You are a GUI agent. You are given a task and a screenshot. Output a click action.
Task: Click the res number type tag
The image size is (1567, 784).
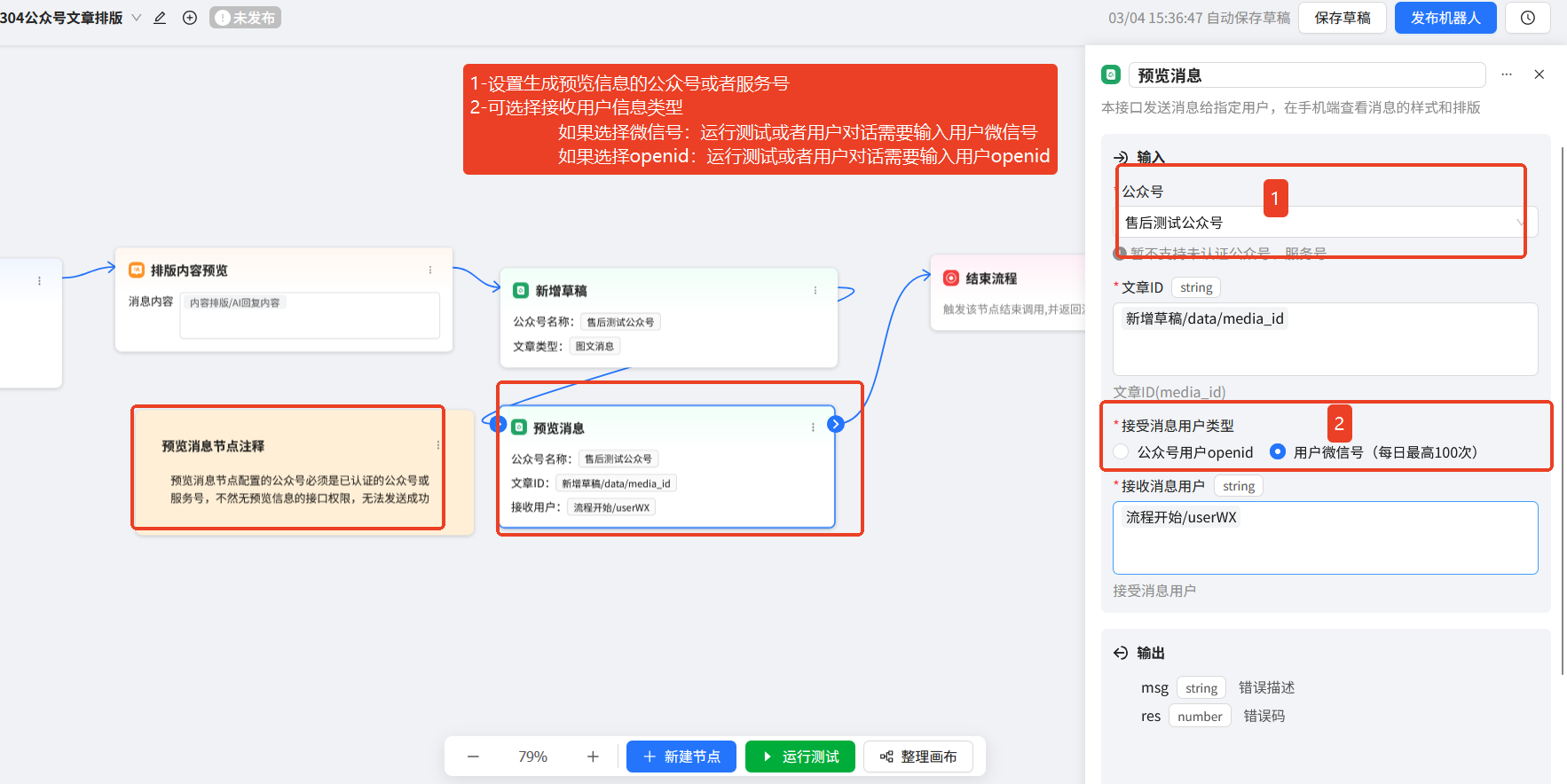point(1200,717)
